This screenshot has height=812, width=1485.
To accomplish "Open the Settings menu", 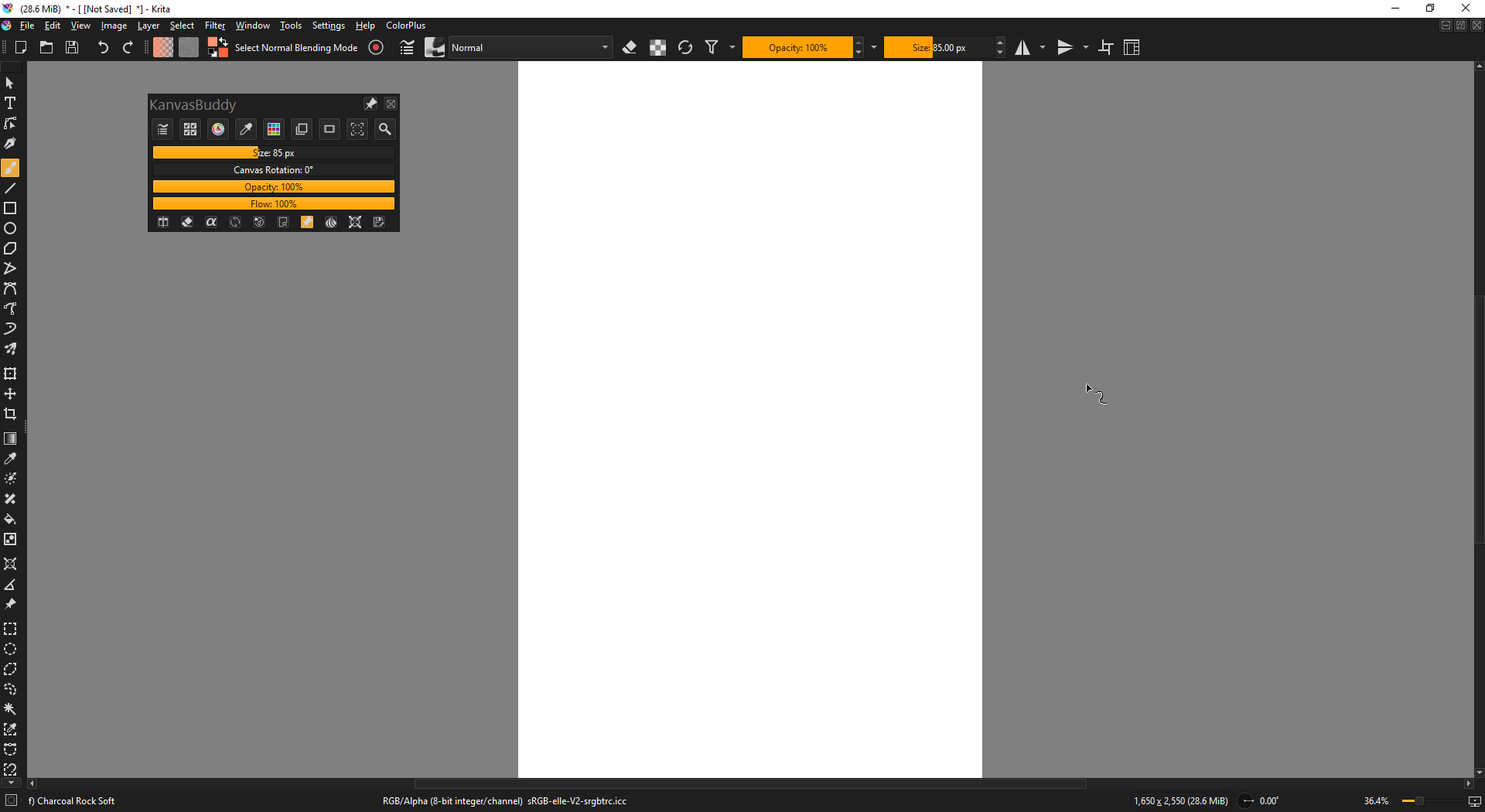I will (328, 26).
